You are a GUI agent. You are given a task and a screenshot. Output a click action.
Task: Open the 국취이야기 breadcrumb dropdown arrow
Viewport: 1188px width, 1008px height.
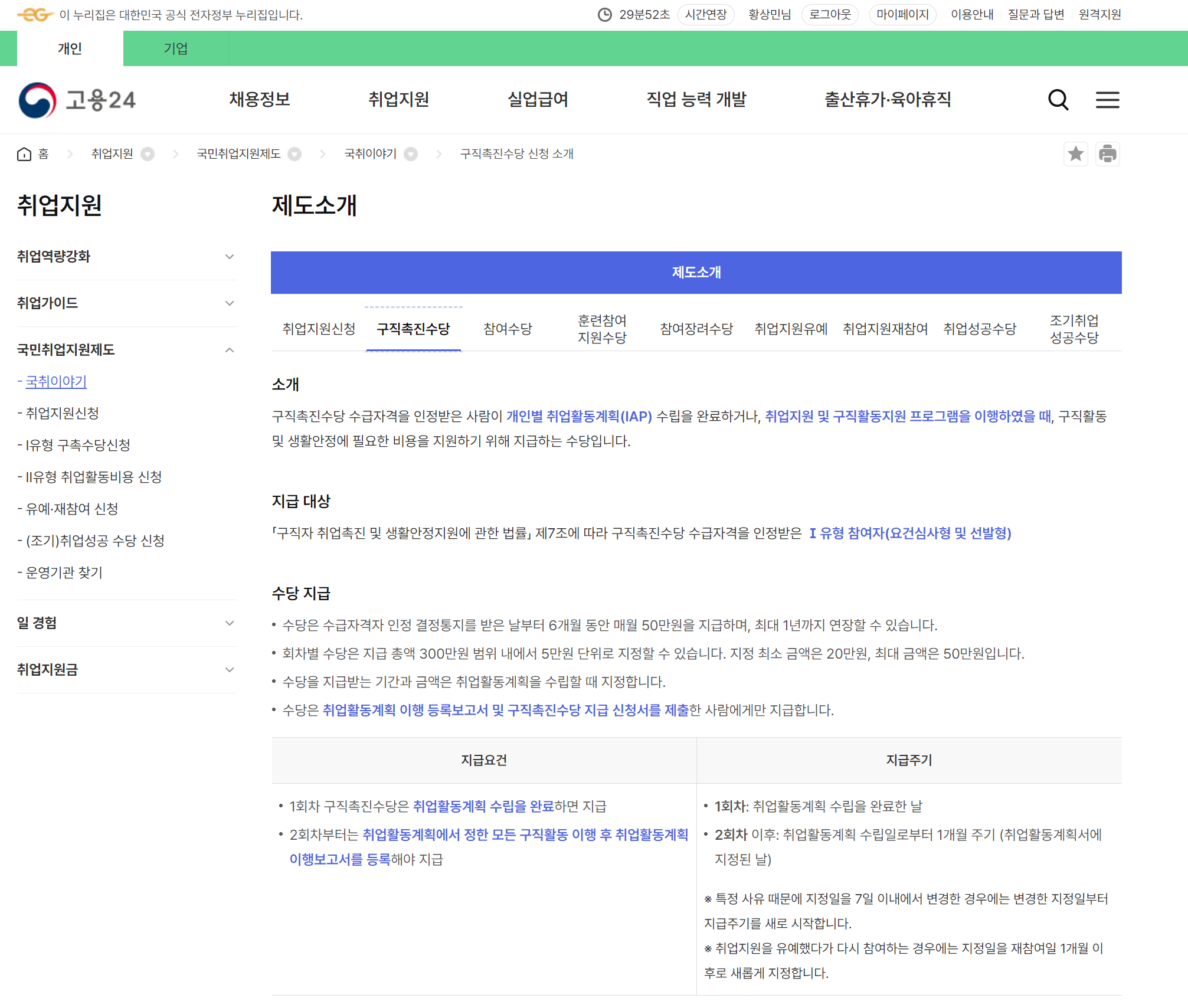[x=411, y=154]
